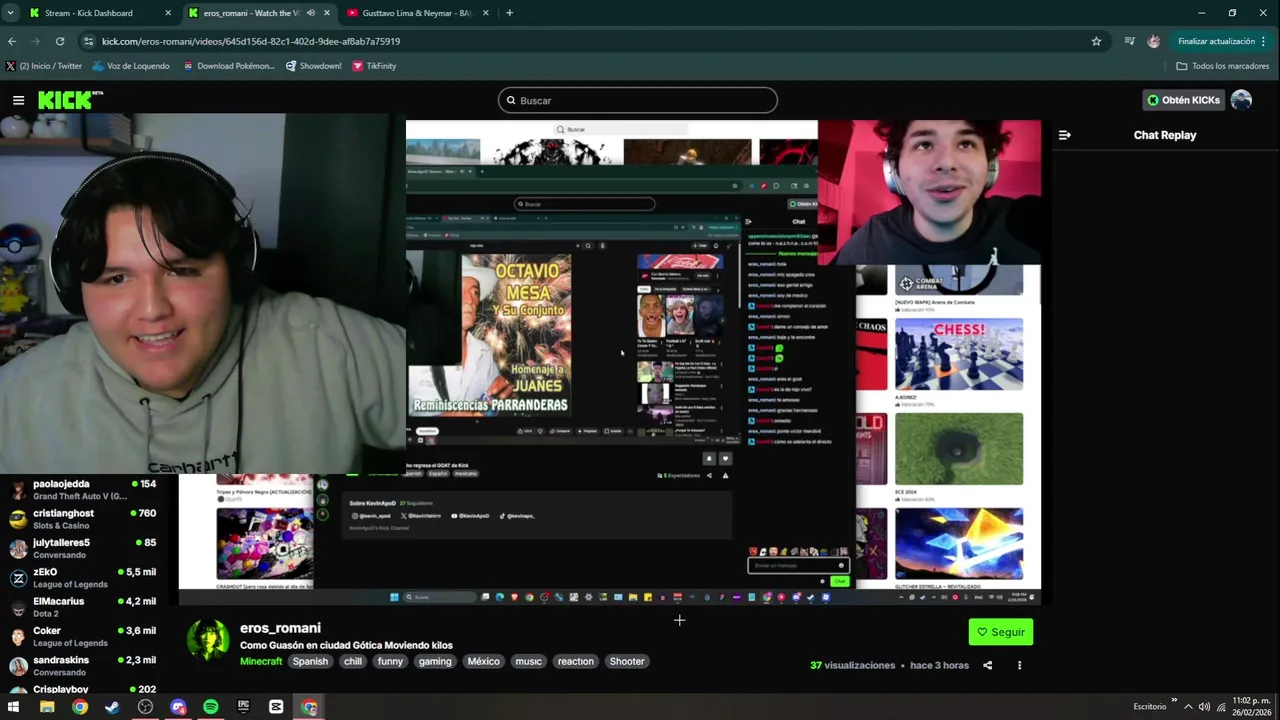Reload the current Kick page
The height and width of the screenshot is (720, 1280).
(x=60, y=41)
